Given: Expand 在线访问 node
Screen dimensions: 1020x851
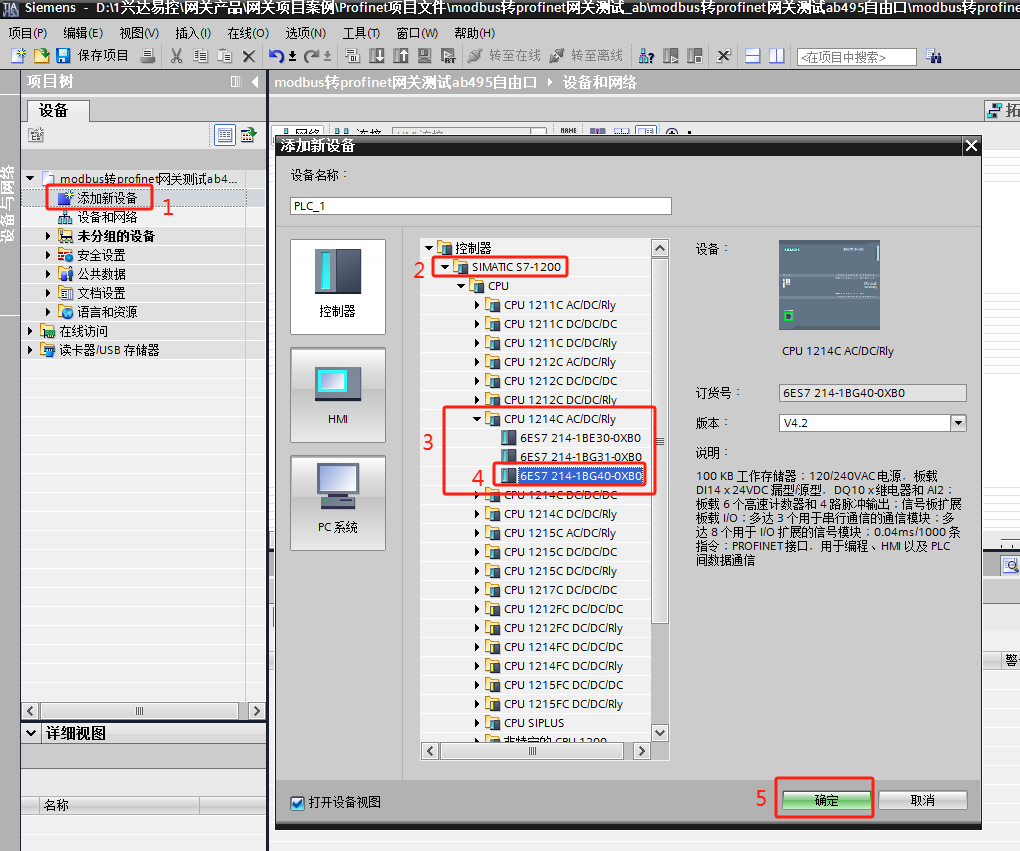Looking at the screenshot, I should click(30, 331).
